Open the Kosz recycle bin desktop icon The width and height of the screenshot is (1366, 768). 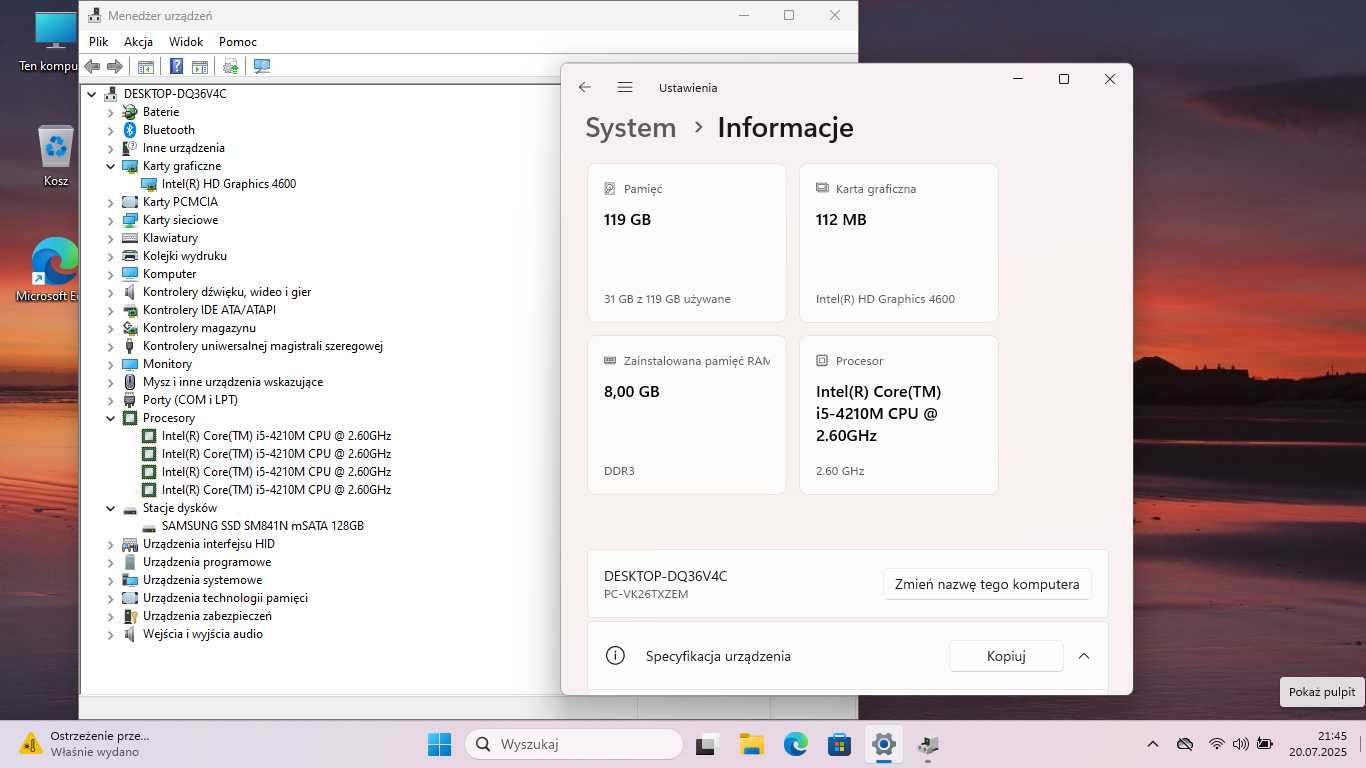(56, 156)
